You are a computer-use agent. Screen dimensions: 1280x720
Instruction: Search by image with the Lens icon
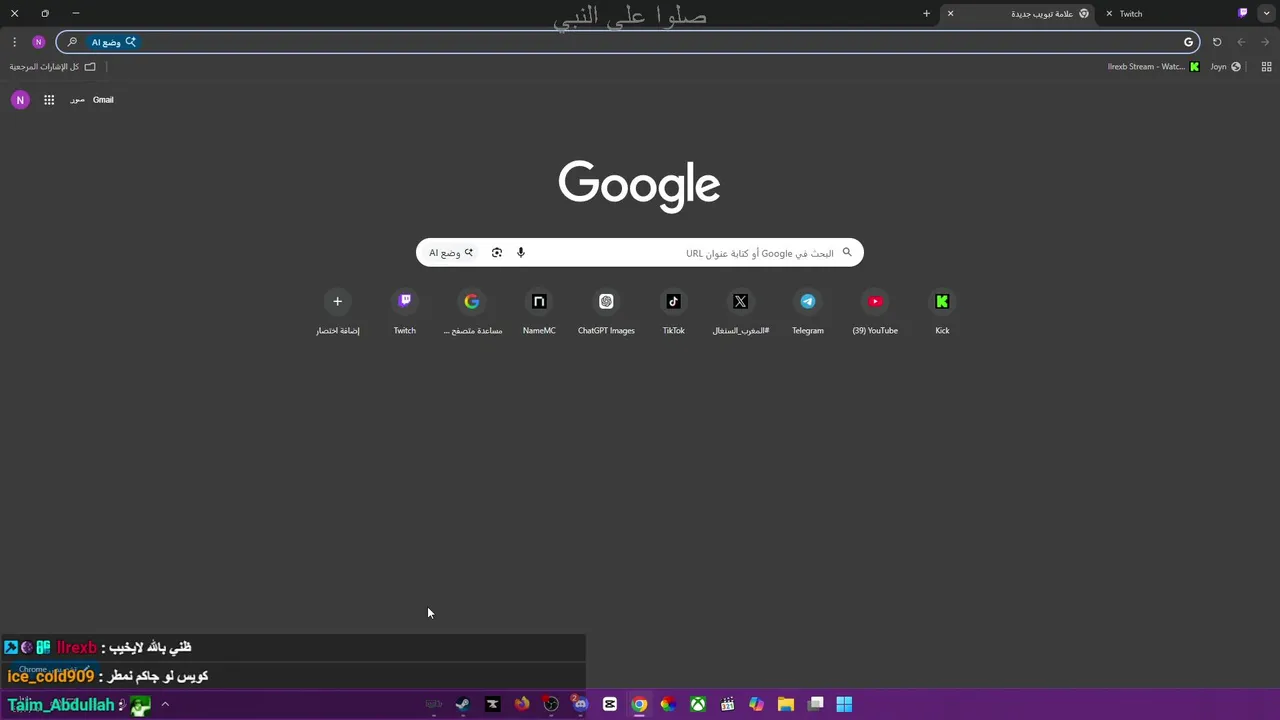pos(497,253)
